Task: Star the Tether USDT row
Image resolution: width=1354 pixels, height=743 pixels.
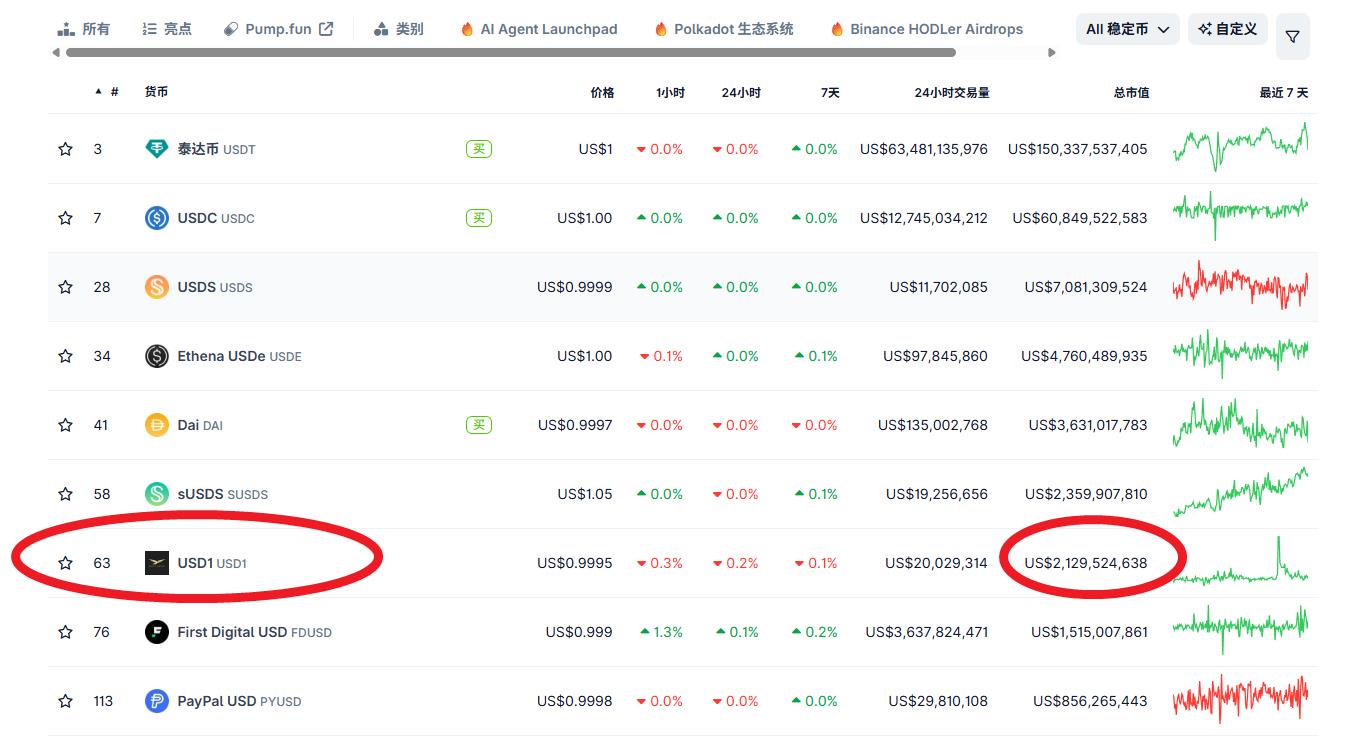Action: [x=65, y=149]
